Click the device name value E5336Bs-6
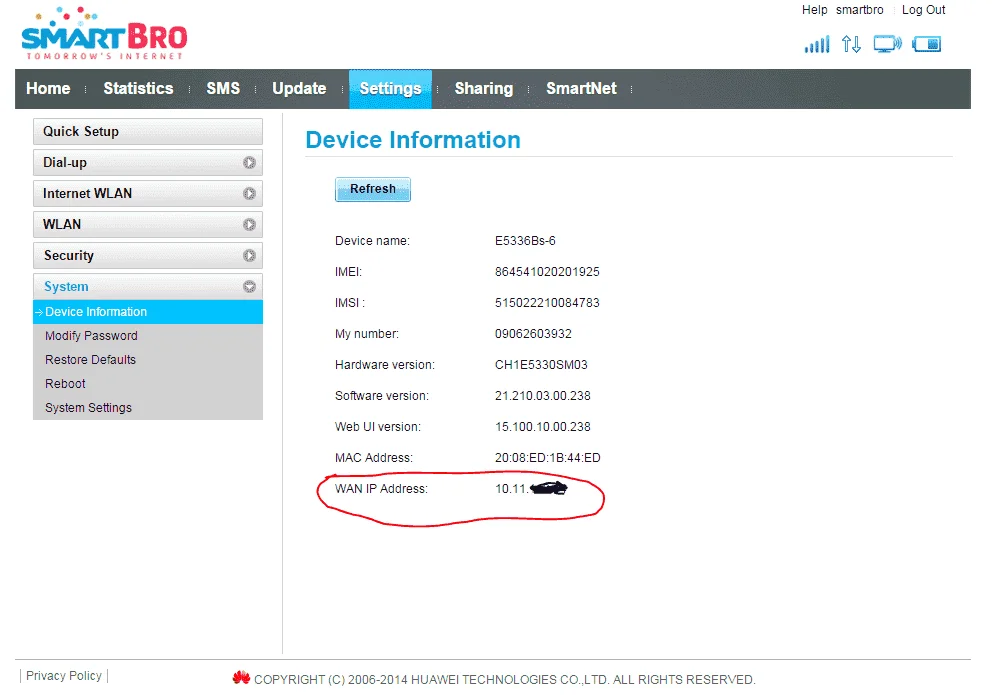Image resolution: width=998 pixels, height=695 pixels. pyautogui.click(x=525, y=241)
